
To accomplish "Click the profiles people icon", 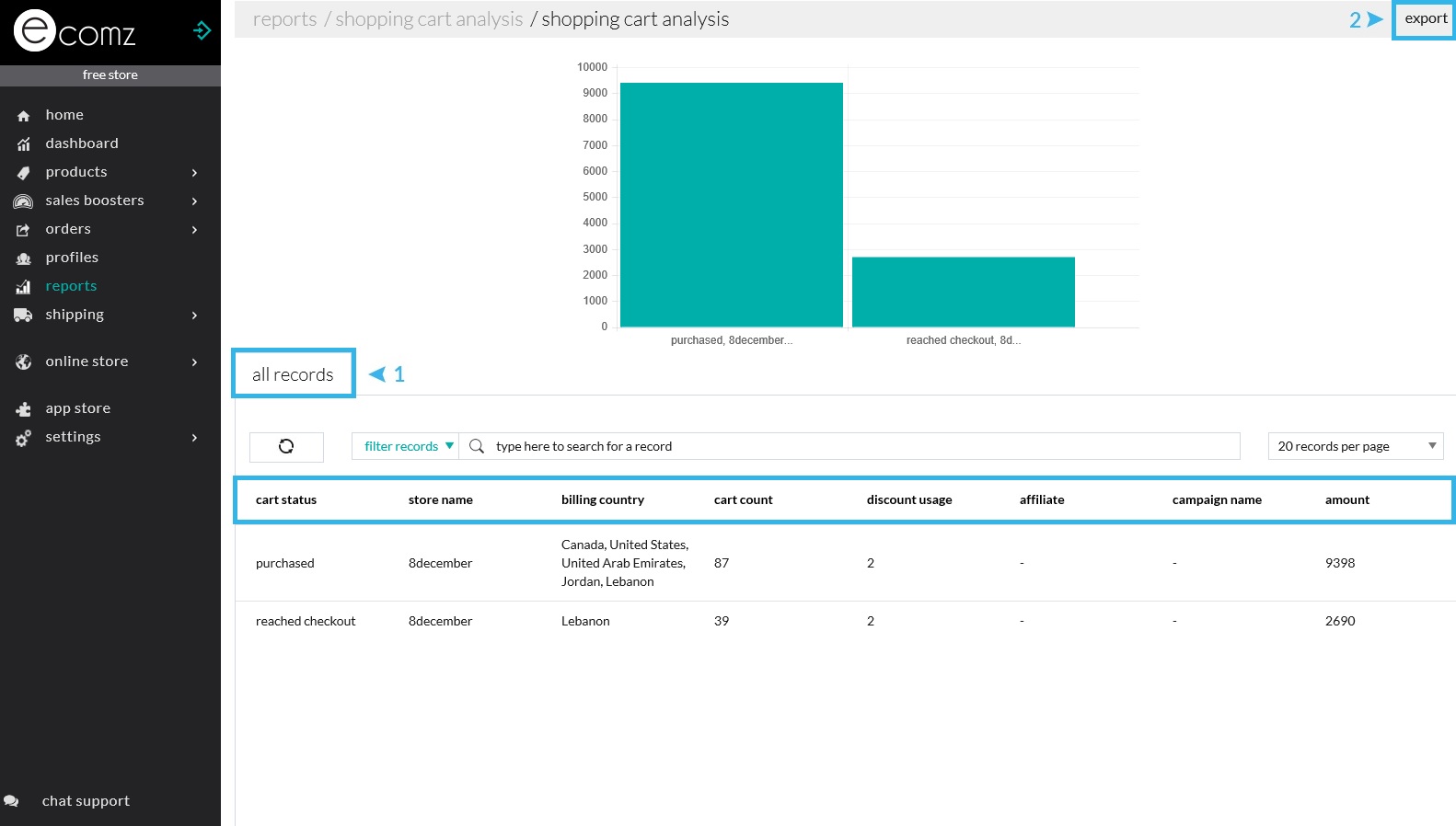I will 24,258.
